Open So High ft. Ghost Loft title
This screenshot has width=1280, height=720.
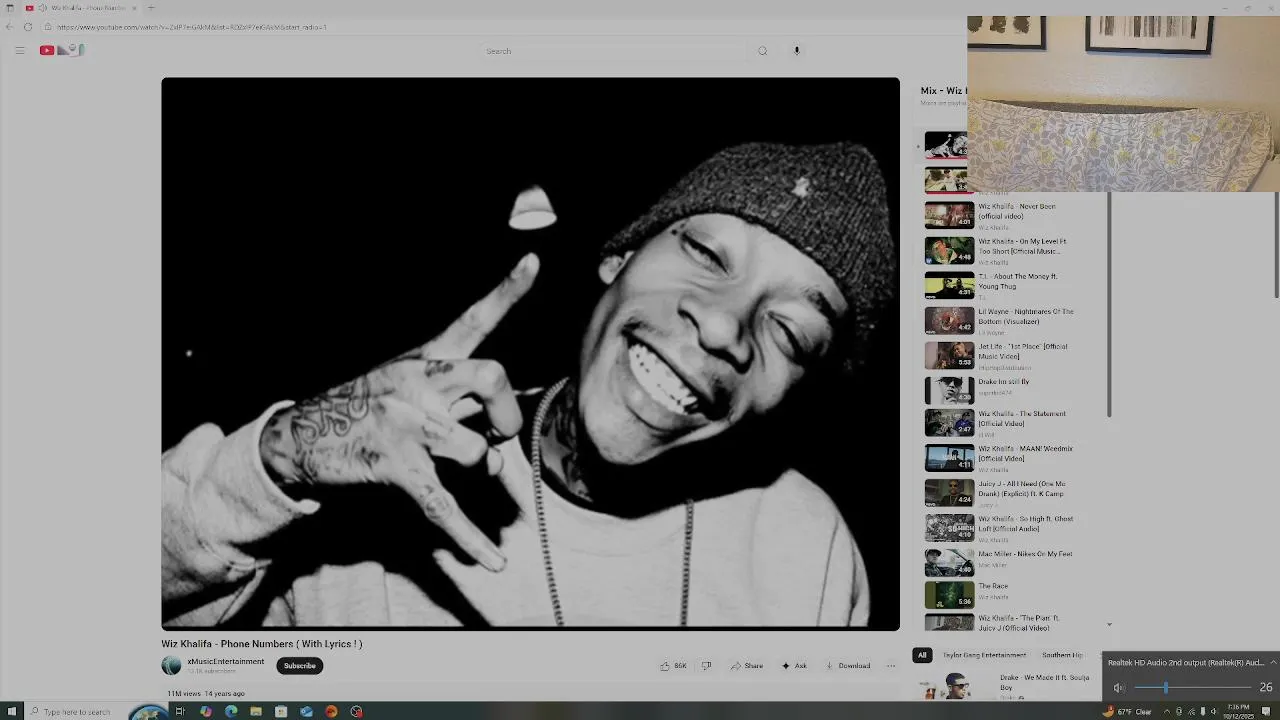1025,523
